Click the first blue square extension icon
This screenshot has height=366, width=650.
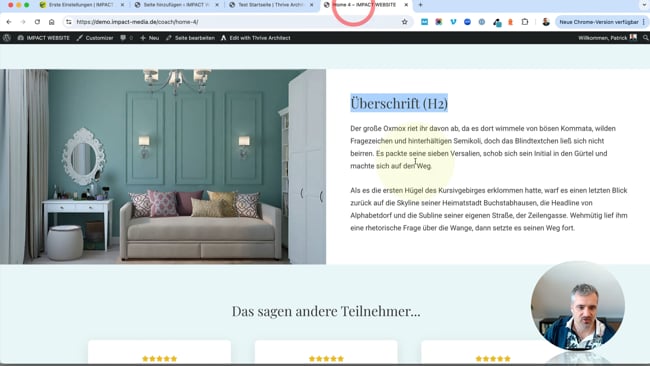click(424, 22)
